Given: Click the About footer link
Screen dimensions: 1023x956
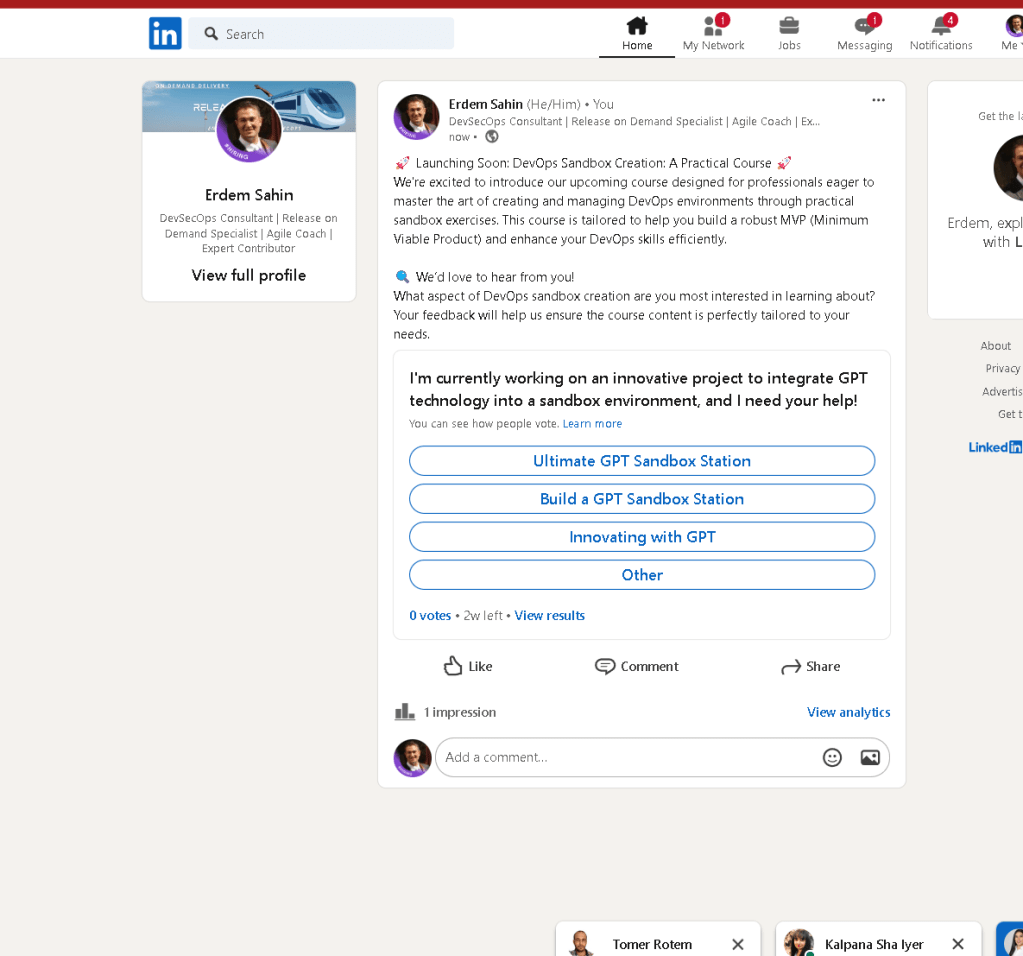Looking at the screenshot, I should pyautogui.click(x=995, y=346).
